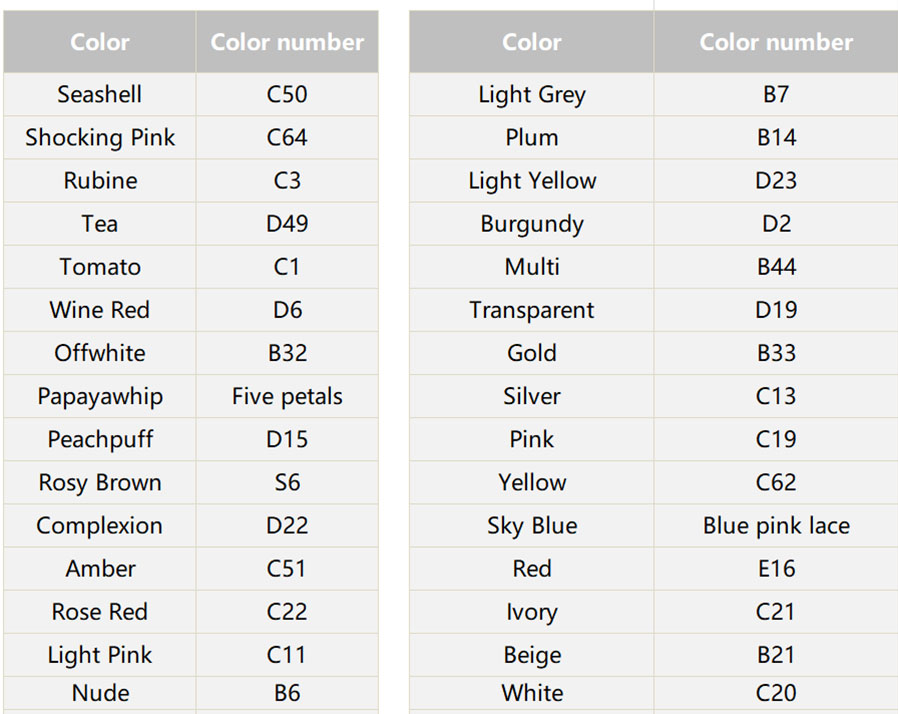The height and width of the screenshot is (714, 898).
Task: Select the Papayawhip color name
Action: point(100,396)
